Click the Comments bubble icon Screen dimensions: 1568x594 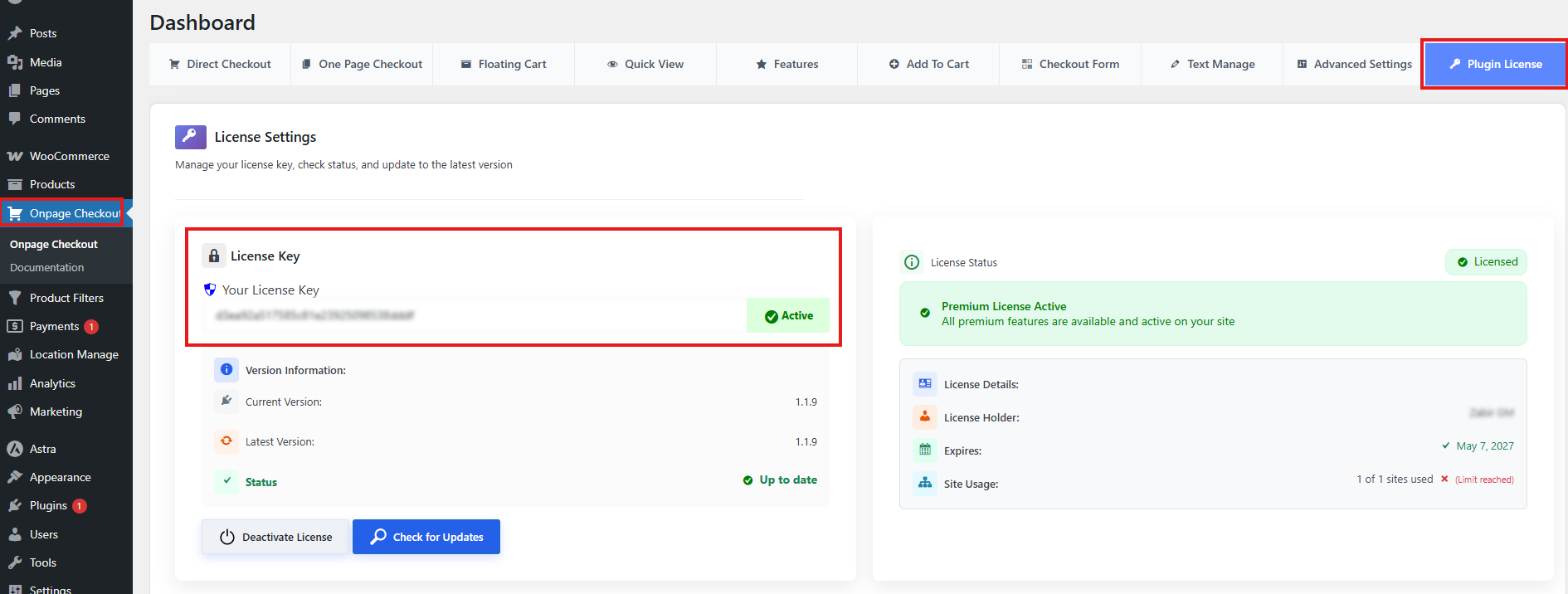(15, 119)
